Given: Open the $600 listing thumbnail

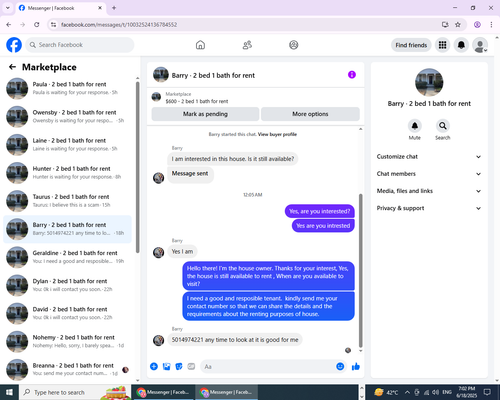Looking at the screenshot, I should click(x=156, y=97).
